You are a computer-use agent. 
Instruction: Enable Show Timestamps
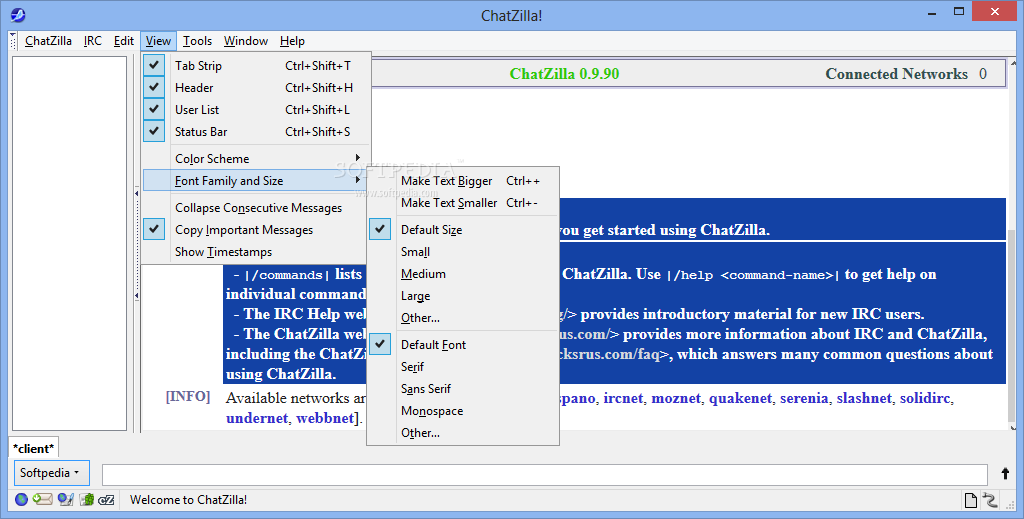click(256, 252)
